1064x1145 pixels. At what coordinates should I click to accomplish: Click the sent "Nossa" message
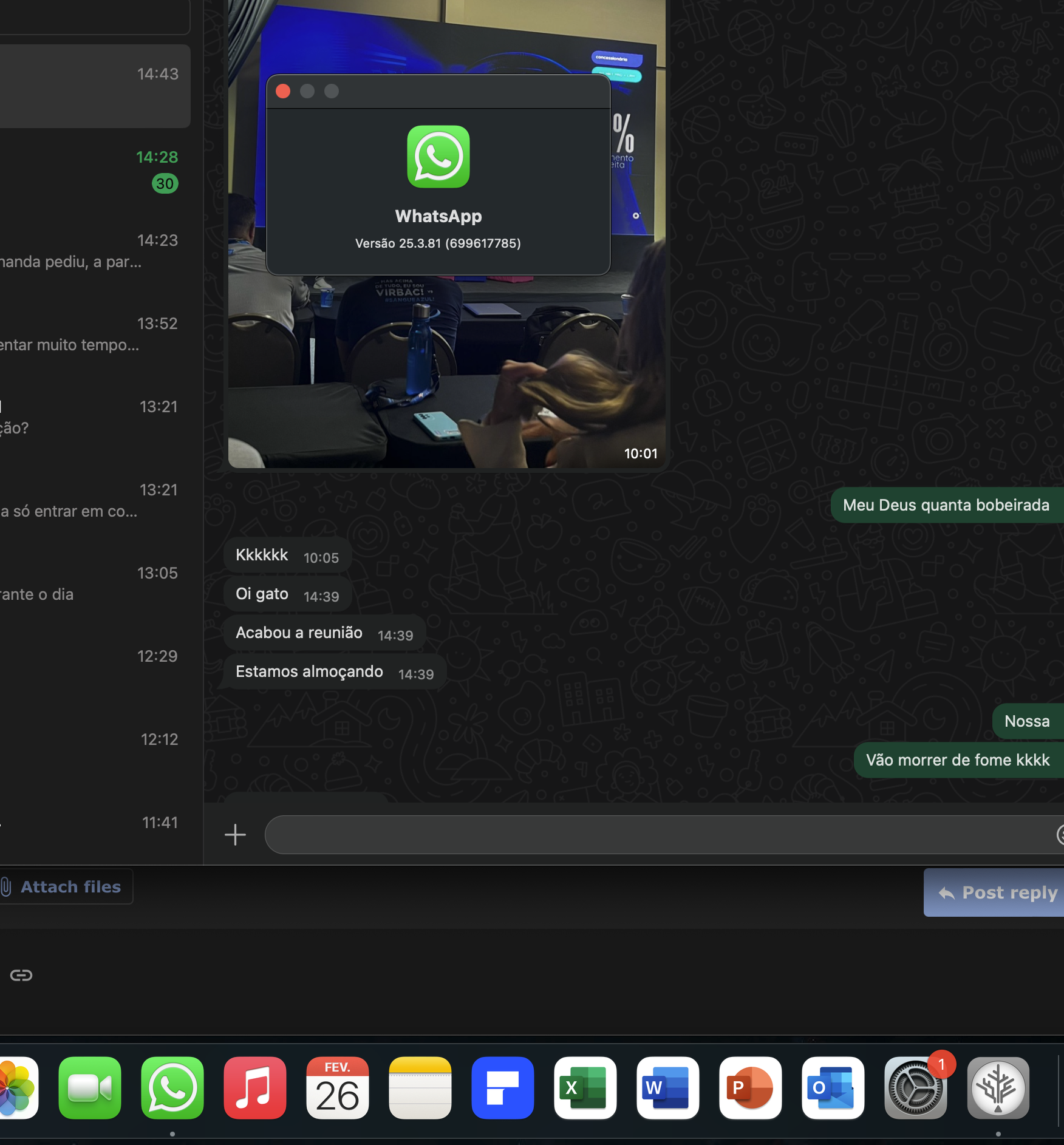coord(1028,721)
